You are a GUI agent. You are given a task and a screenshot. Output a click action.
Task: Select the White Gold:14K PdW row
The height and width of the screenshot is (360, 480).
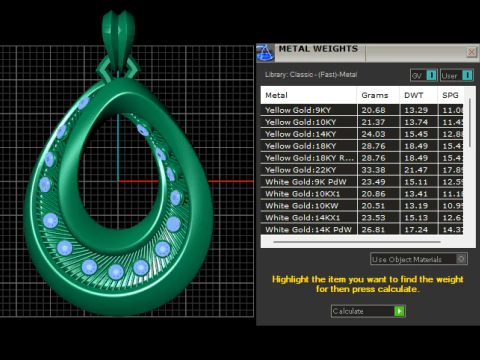click(362, 230)
